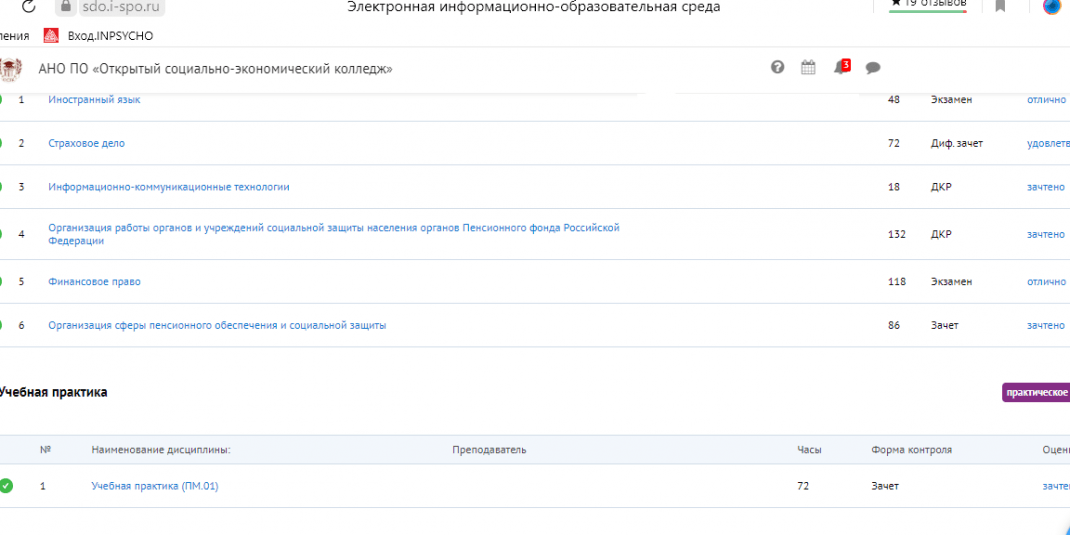
Task: Open Информационно-коммуникационные технологии course
Action: pos(168,187)
